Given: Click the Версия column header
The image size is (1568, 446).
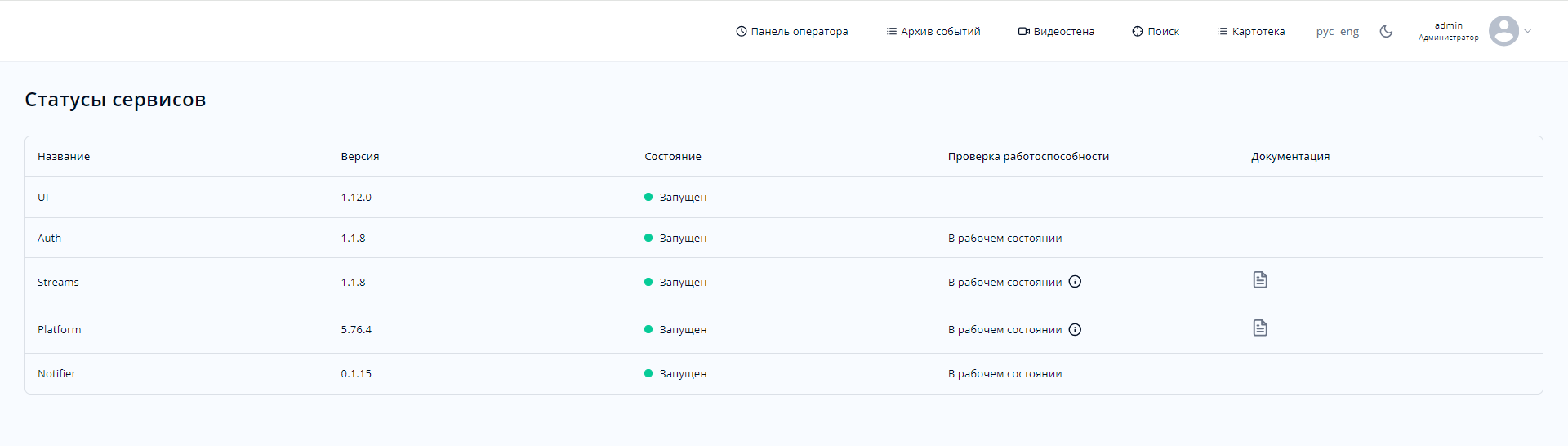Looking at the screenshot, I should 360,157.
